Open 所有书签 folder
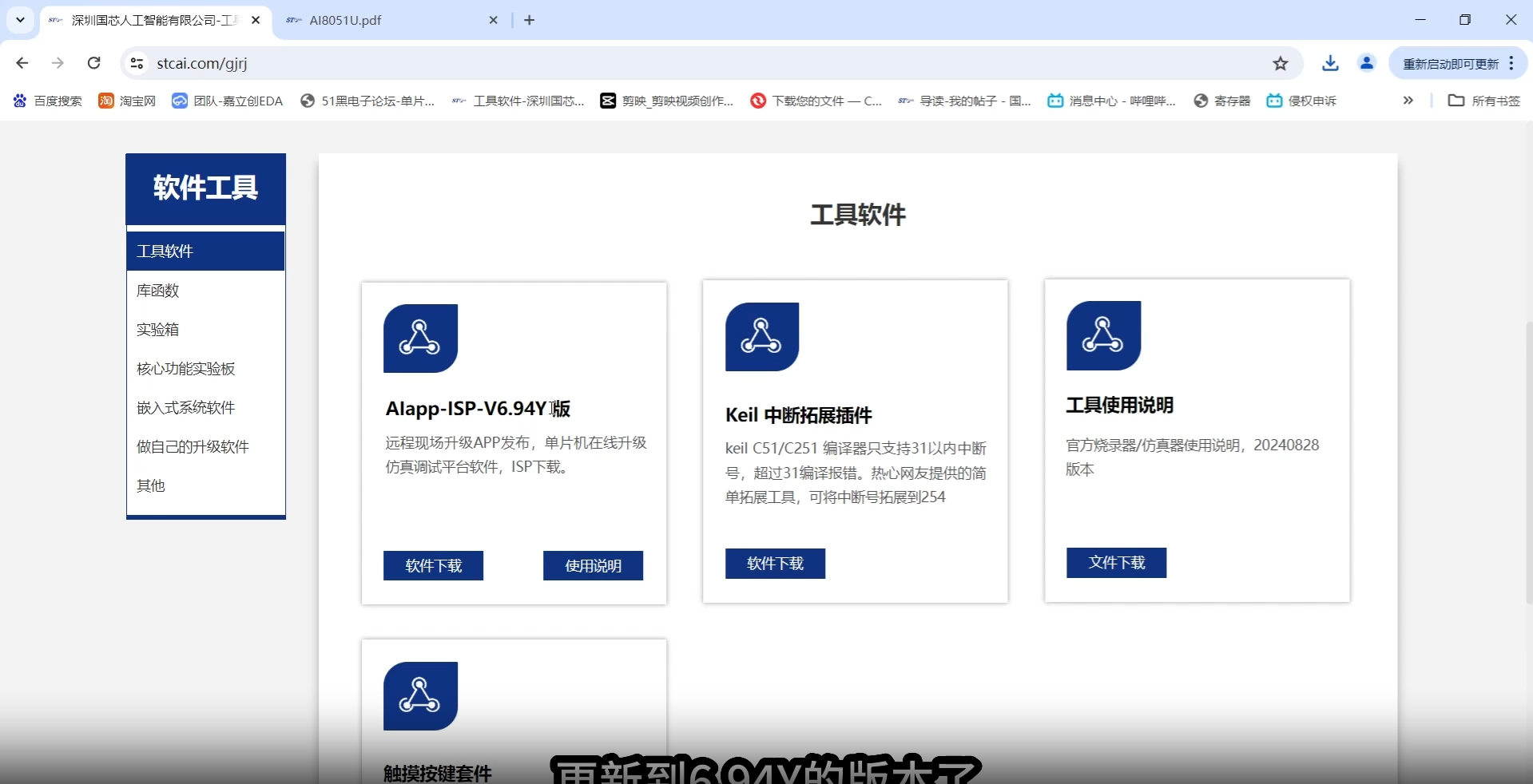 1484,101
